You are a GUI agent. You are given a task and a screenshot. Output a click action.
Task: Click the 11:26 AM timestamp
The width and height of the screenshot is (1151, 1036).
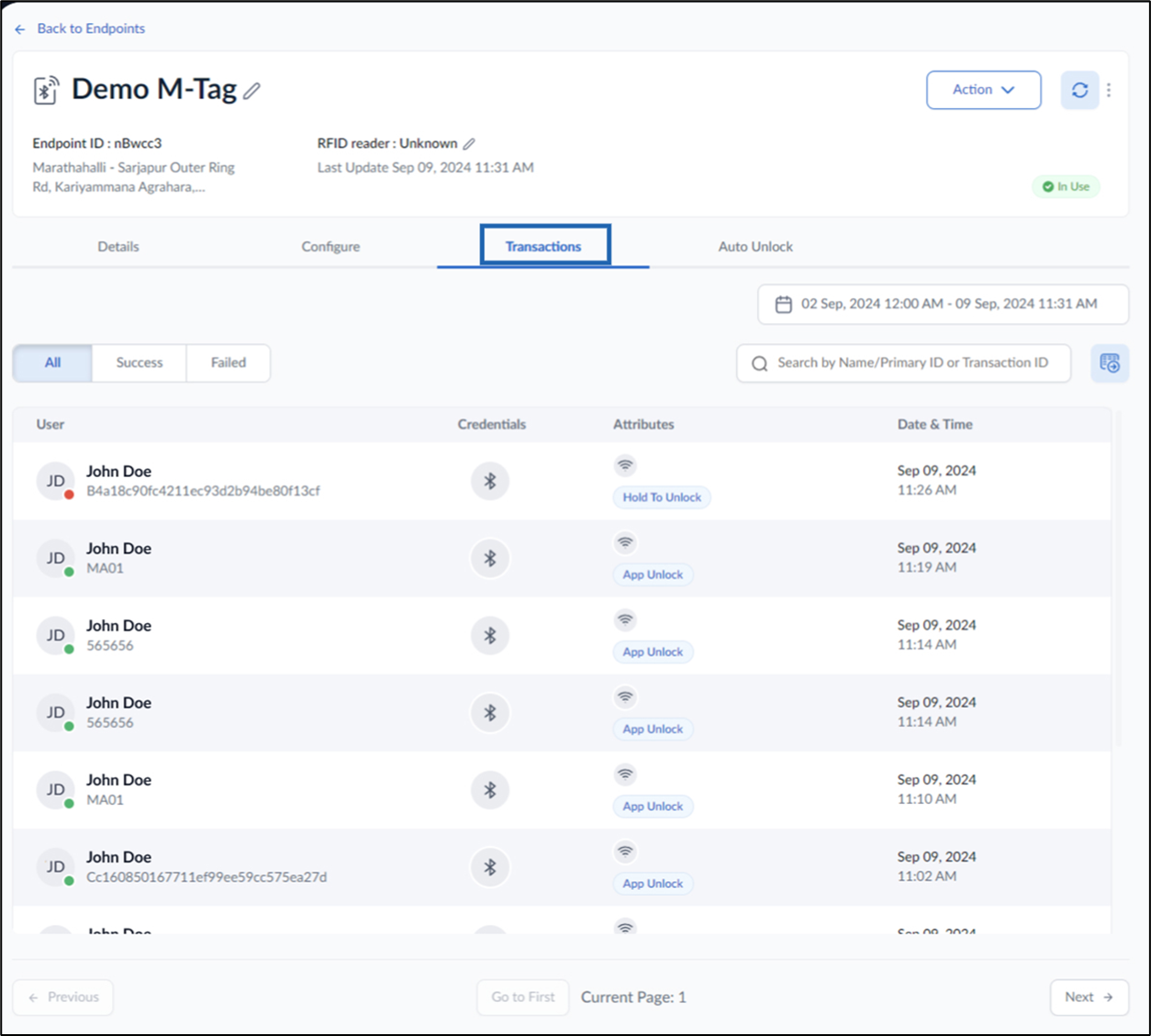(926, 490)
